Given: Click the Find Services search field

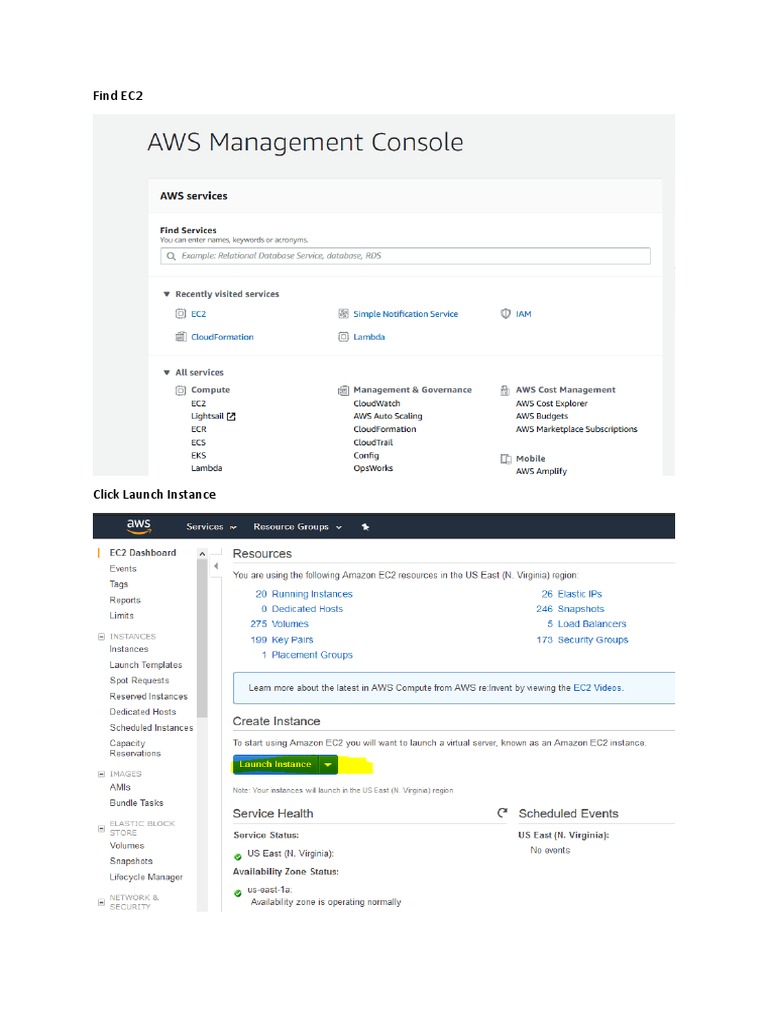Looking at the screenshot, I should [406, 256].
